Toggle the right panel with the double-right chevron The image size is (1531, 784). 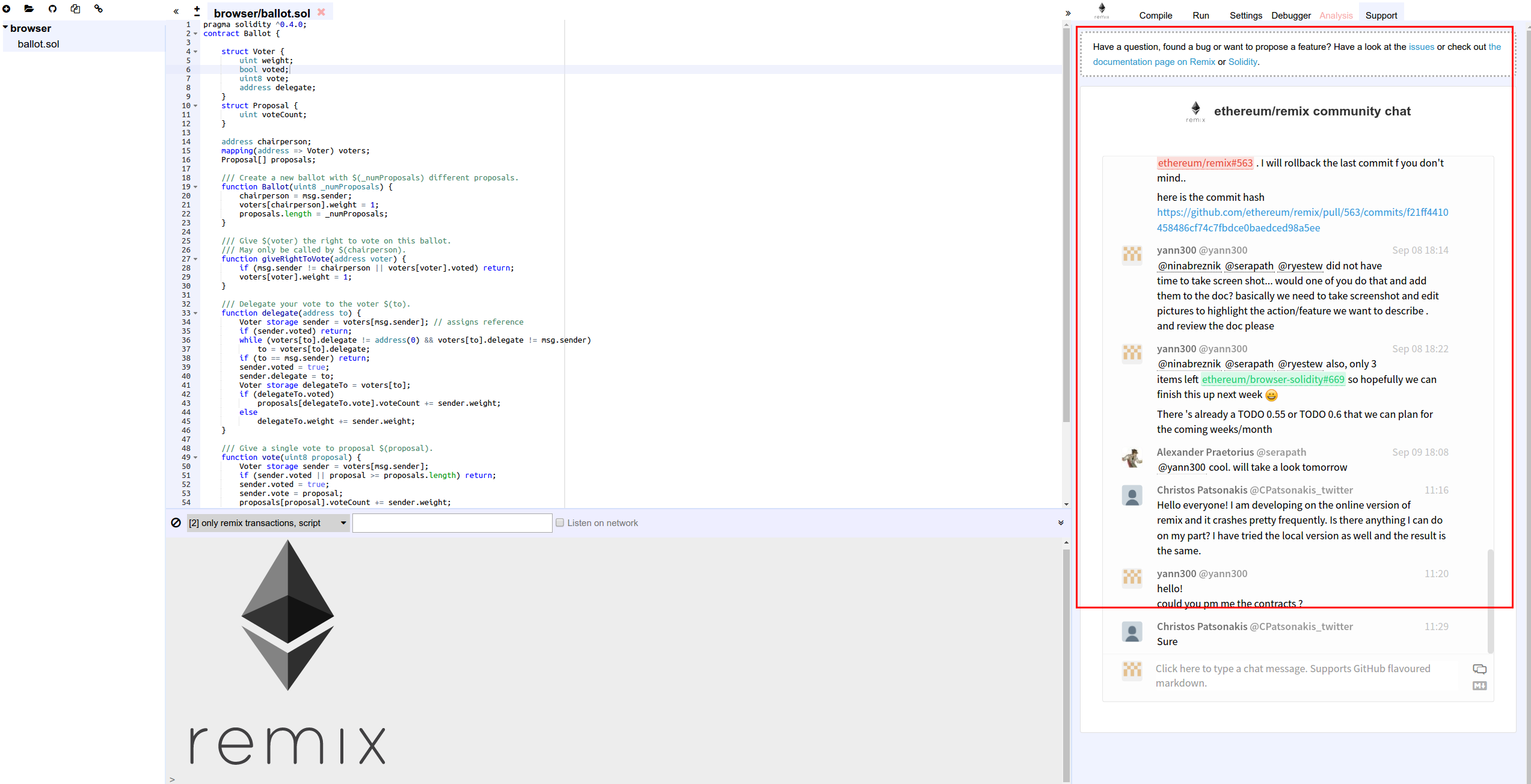pos(1068,13)
